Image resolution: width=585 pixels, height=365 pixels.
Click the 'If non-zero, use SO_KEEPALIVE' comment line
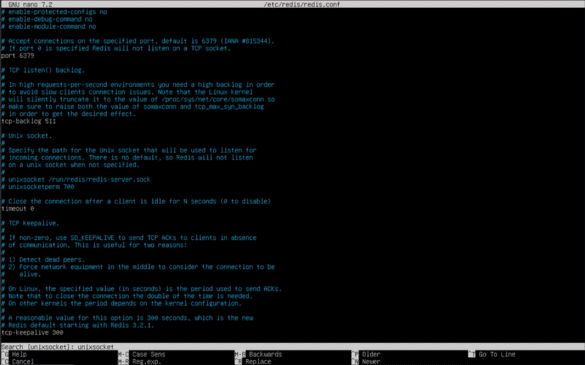coord(129,238)
